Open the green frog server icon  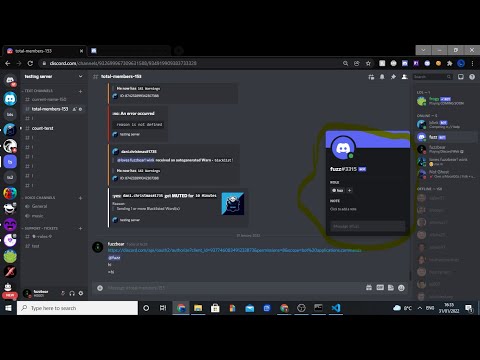(10, 256)
